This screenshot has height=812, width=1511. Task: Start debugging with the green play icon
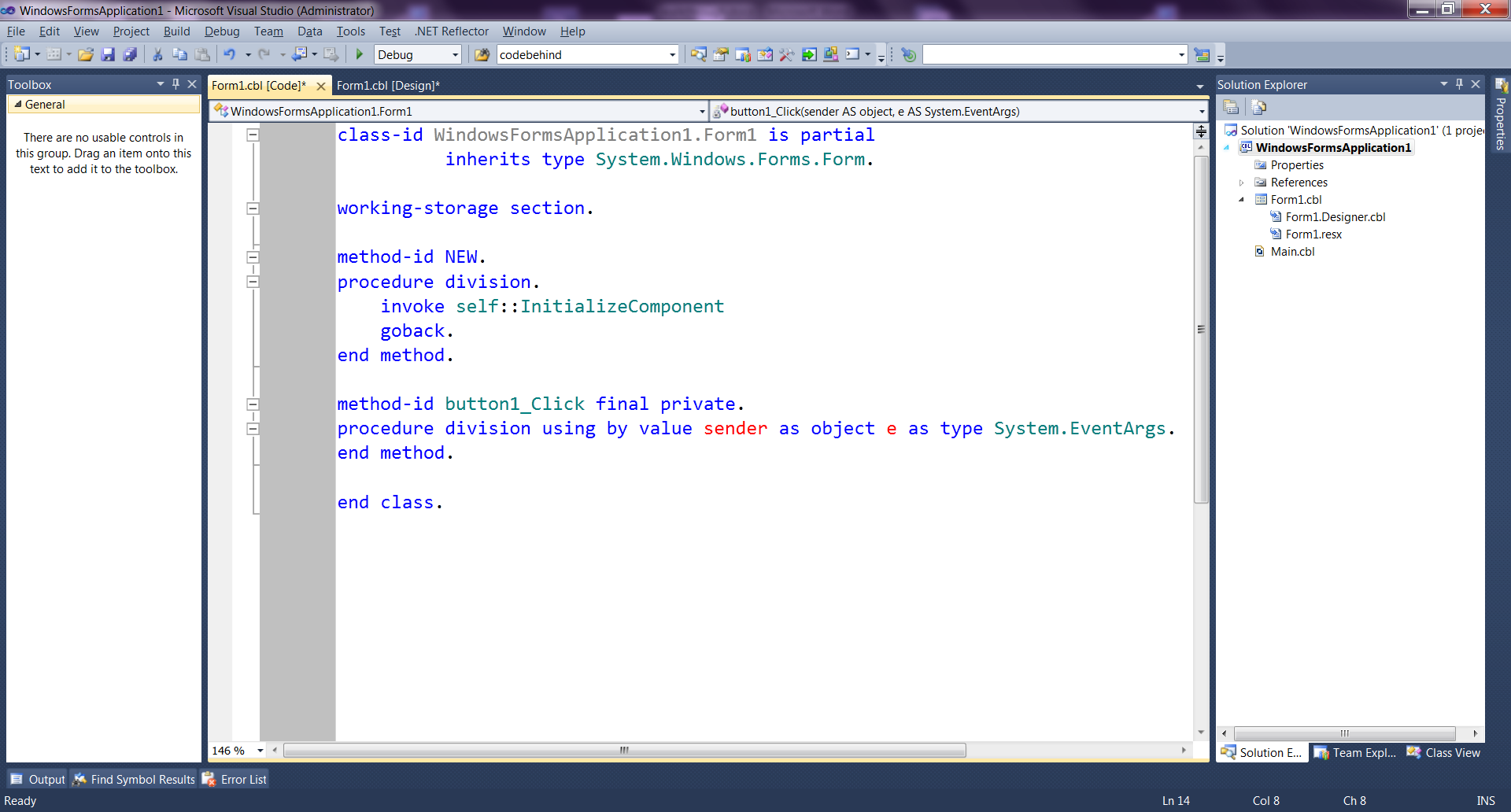(360, 54)
